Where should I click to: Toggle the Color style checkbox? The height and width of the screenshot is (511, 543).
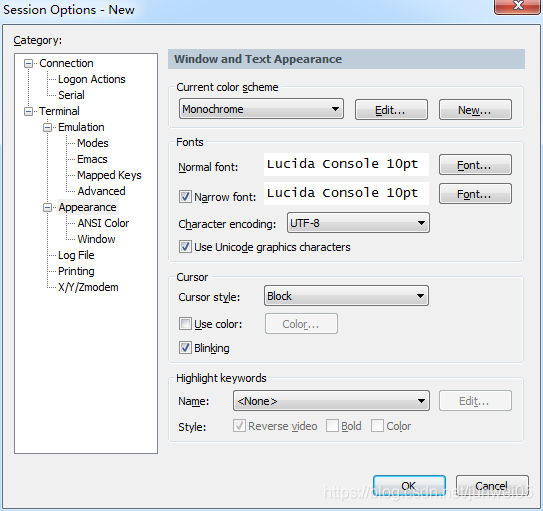[377, 426]
